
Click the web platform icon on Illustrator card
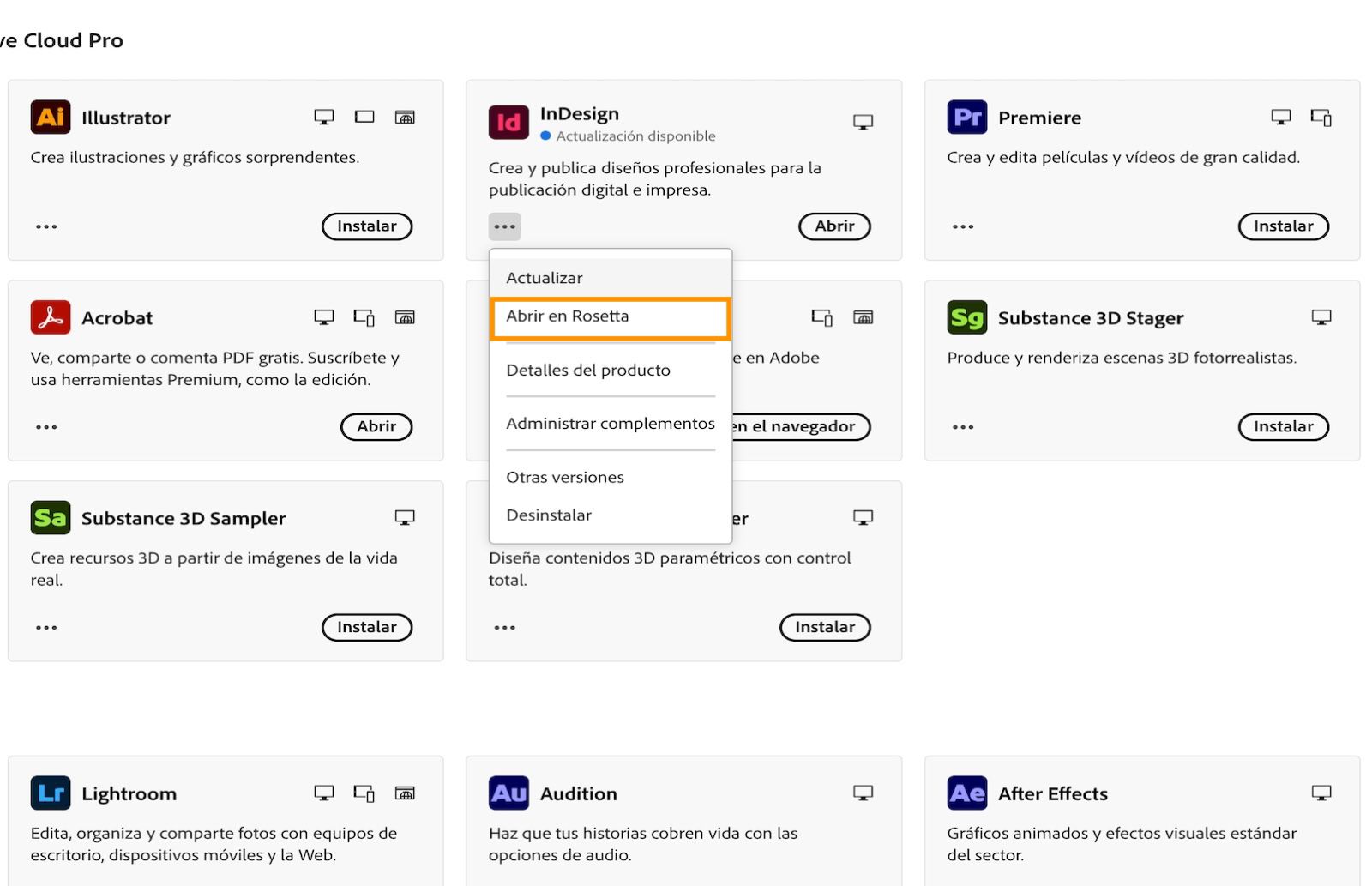[x=405, y=117]
